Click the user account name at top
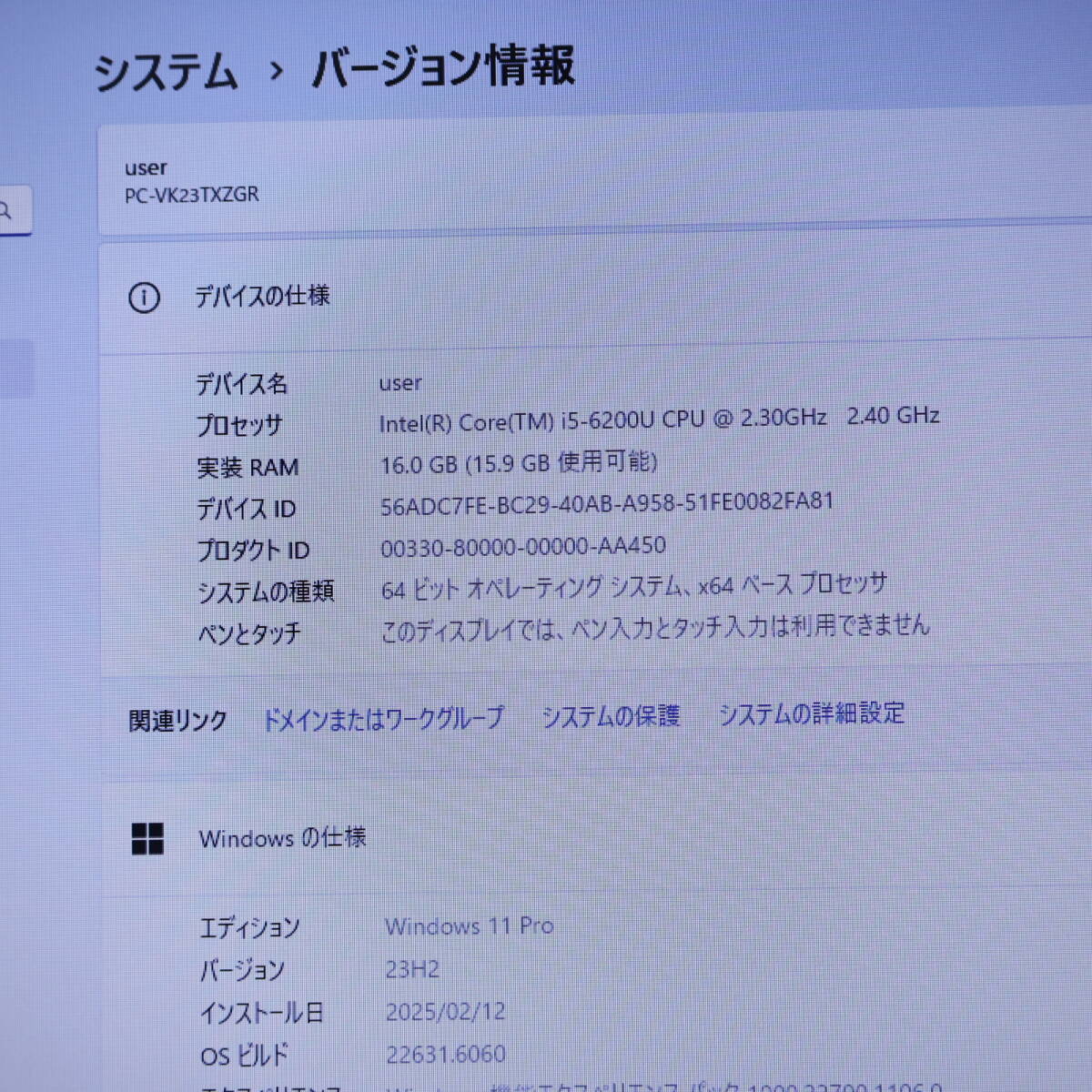 [146, 167]
